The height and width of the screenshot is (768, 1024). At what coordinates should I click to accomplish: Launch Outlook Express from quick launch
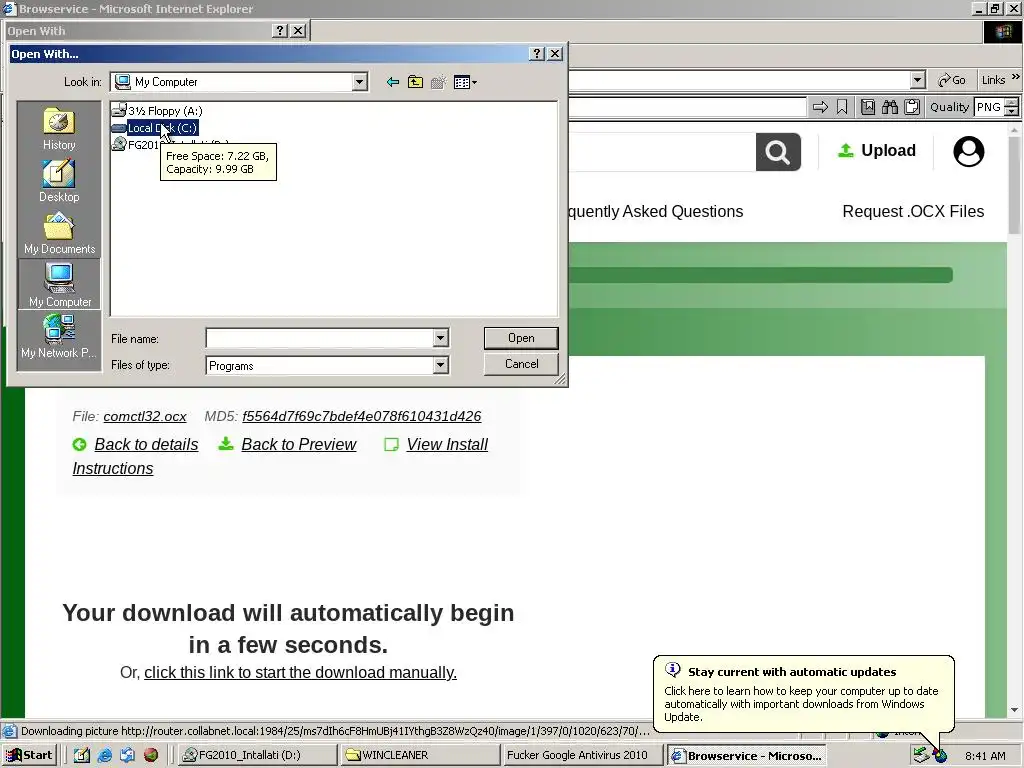127,755
